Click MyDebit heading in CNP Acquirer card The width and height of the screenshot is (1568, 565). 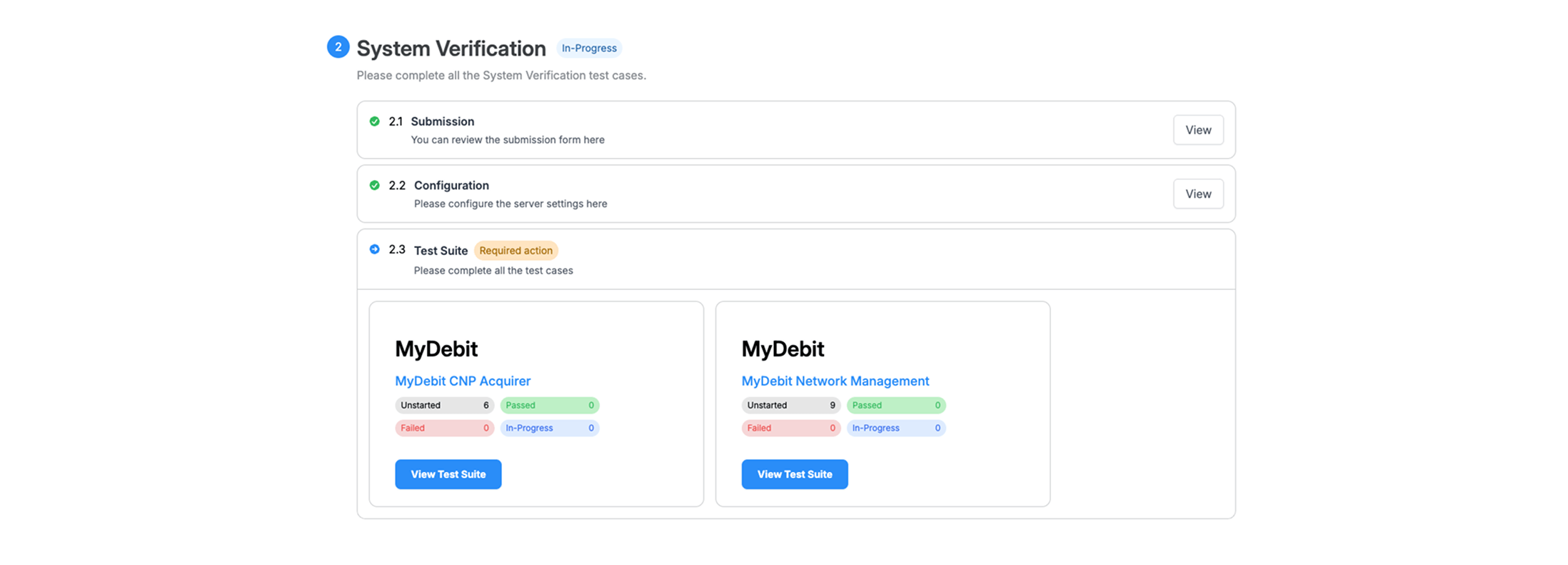click(x=436, y=349)
